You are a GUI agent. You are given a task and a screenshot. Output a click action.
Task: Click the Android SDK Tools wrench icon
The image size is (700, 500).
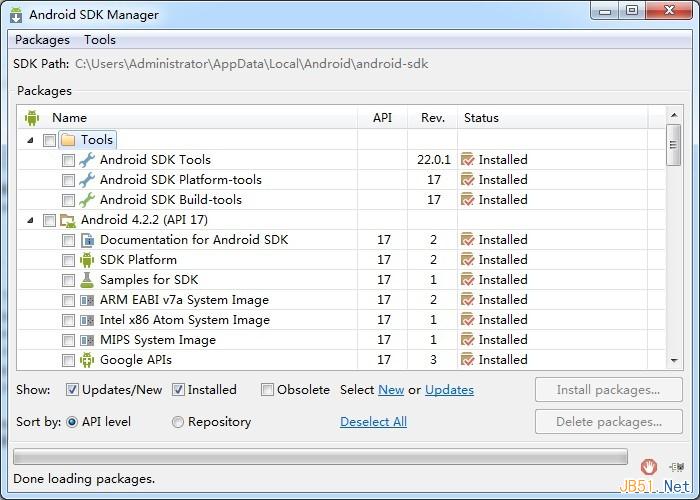[87, 160]
